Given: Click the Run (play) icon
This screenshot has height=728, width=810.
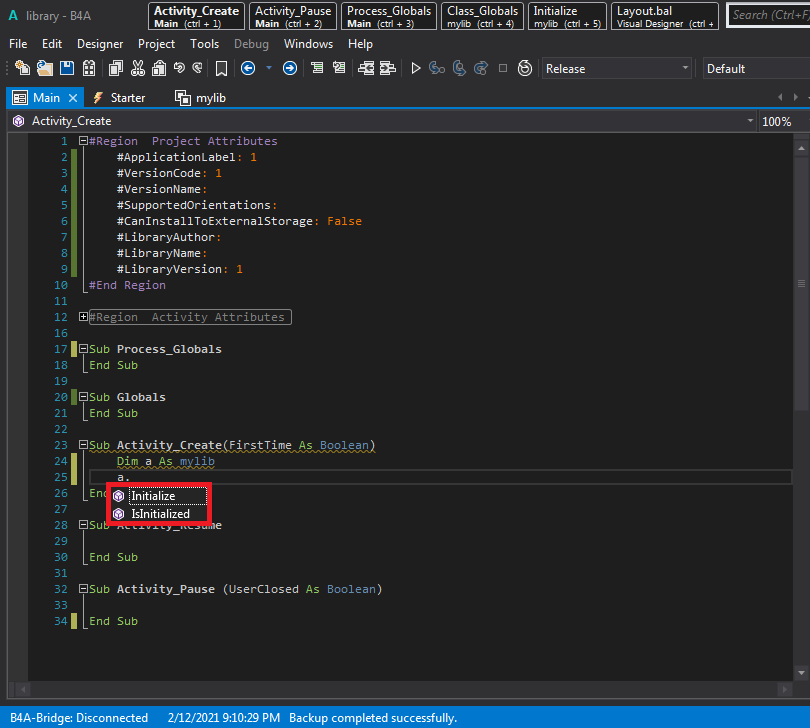Looking at the screenshot, I should (416, 68).
